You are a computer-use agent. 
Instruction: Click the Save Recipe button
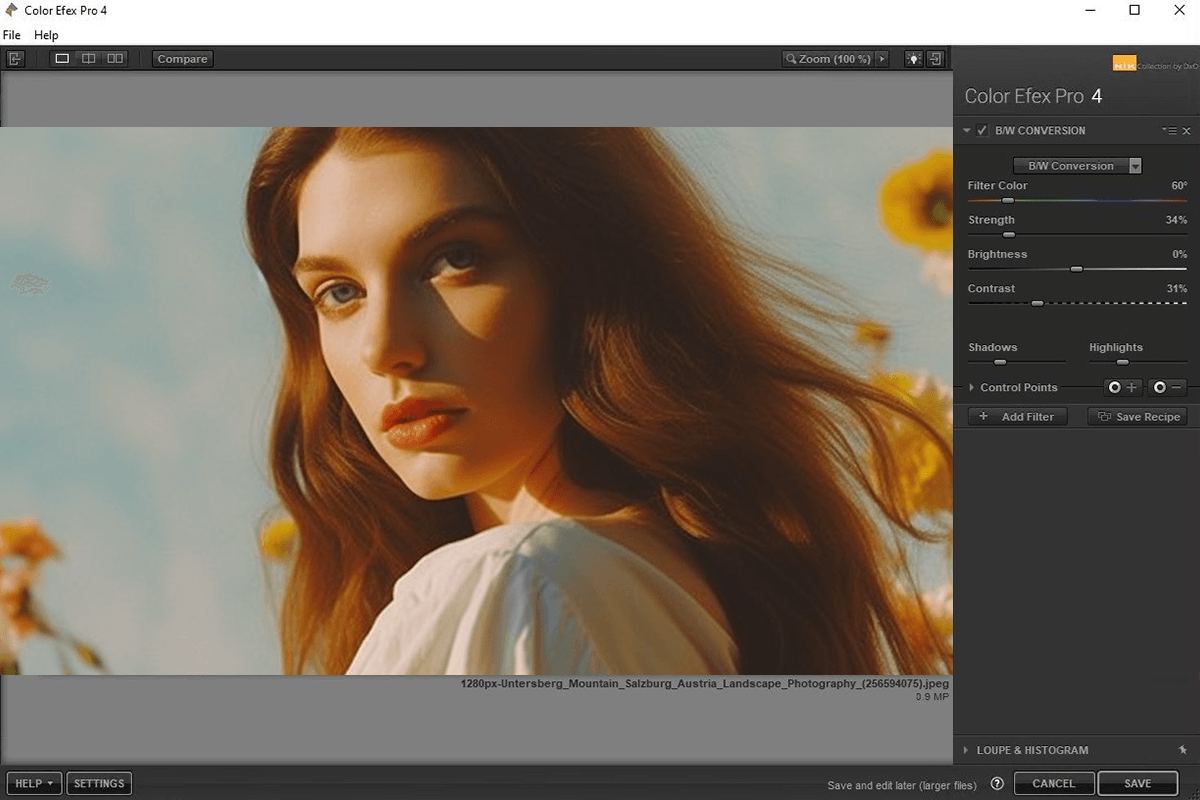pos(1137,416)
